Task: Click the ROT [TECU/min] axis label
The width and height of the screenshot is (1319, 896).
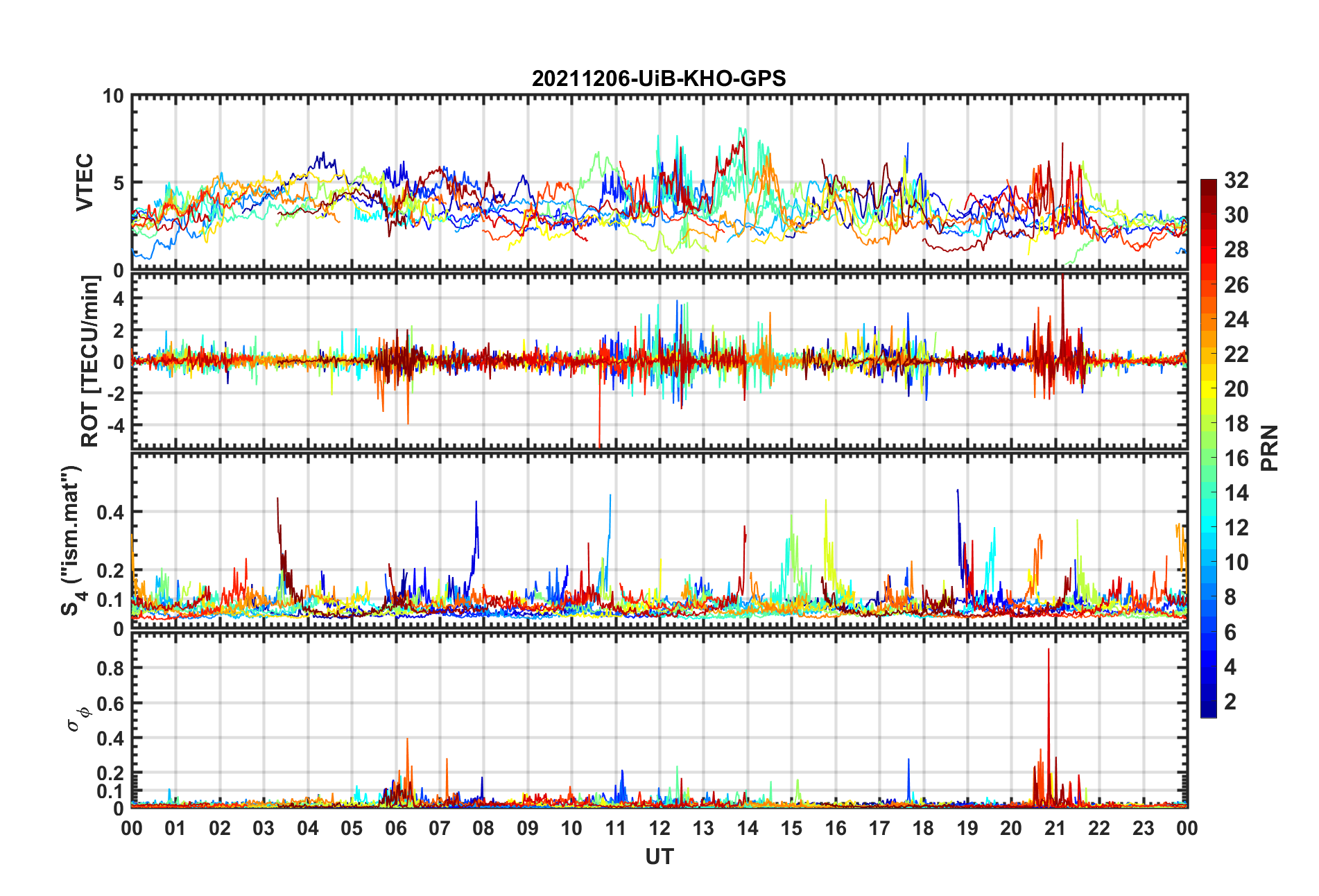Action: pos(89,361)
